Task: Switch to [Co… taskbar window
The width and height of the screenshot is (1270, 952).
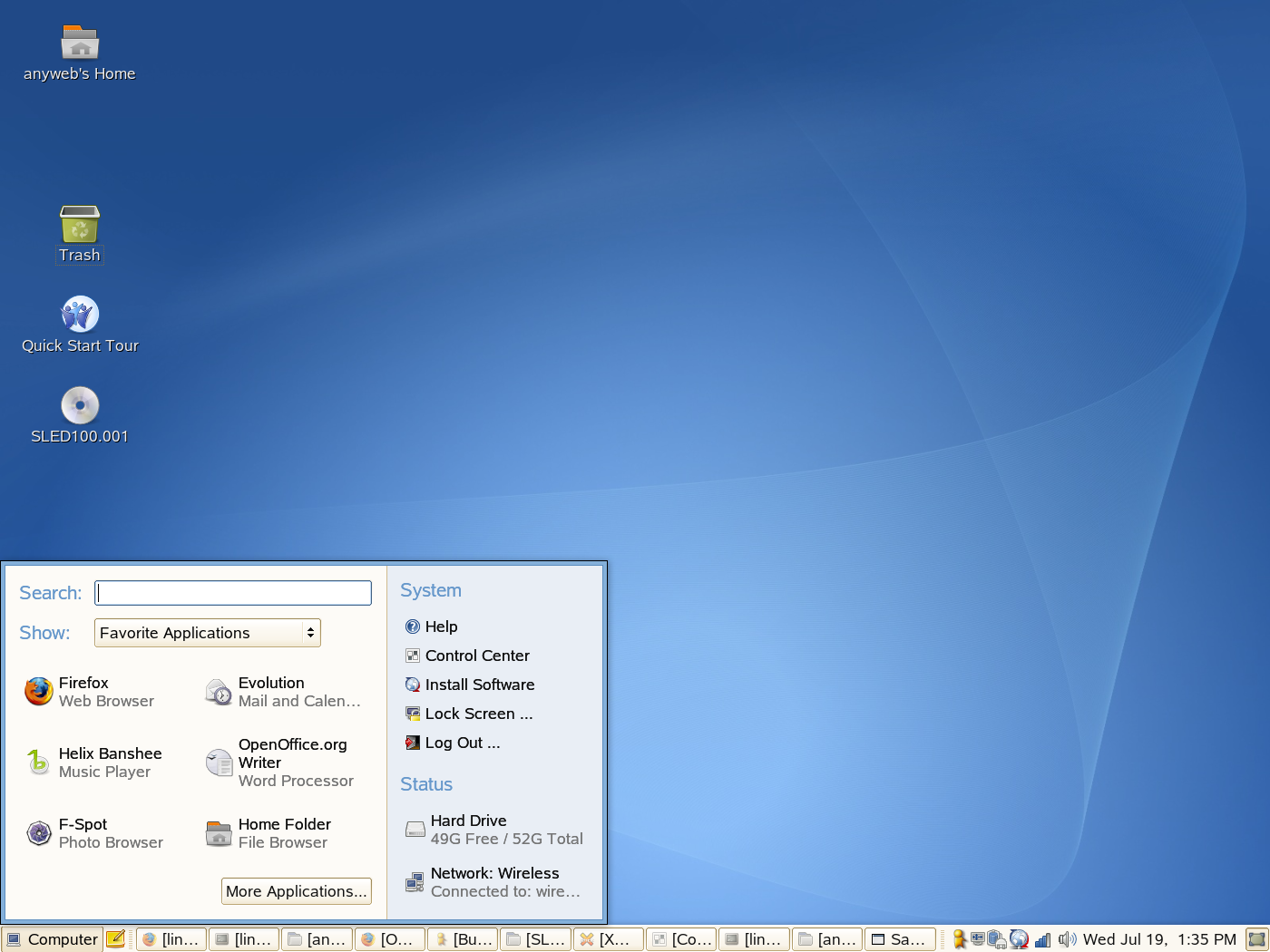Action: coord(681,939)
